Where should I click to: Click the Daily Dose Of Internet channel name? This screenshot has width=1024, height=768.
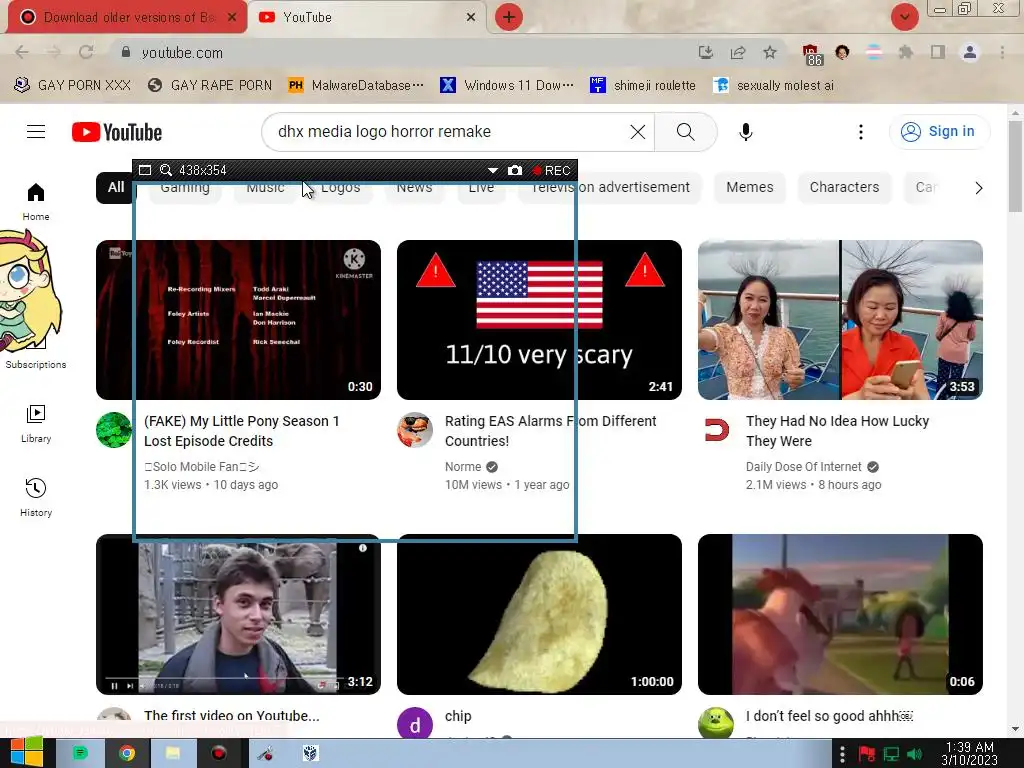tap(803, 467)
